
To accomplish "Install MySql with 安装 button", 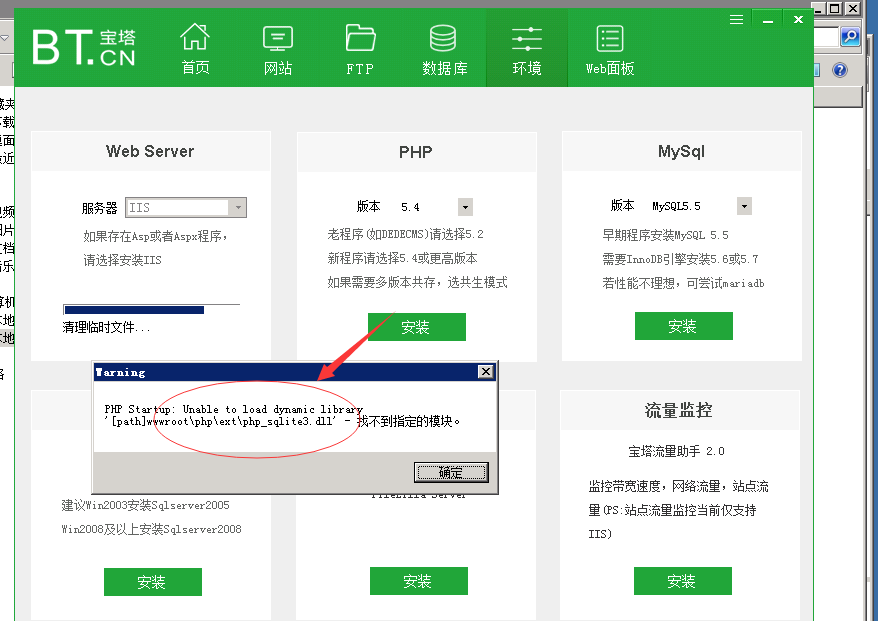I will click(683, 326).
